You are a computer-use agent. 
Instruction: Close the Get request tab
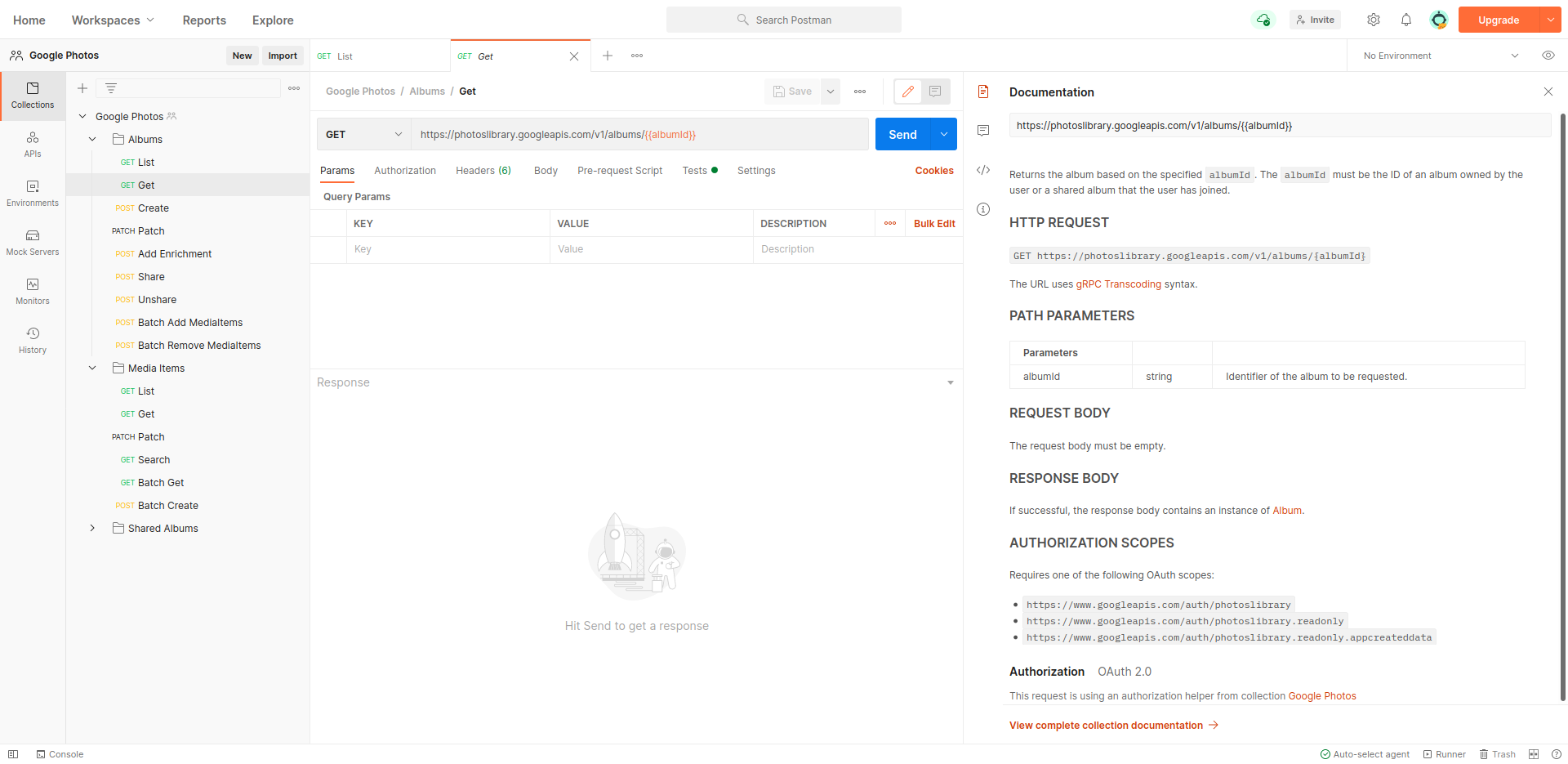tap(574, 56)
